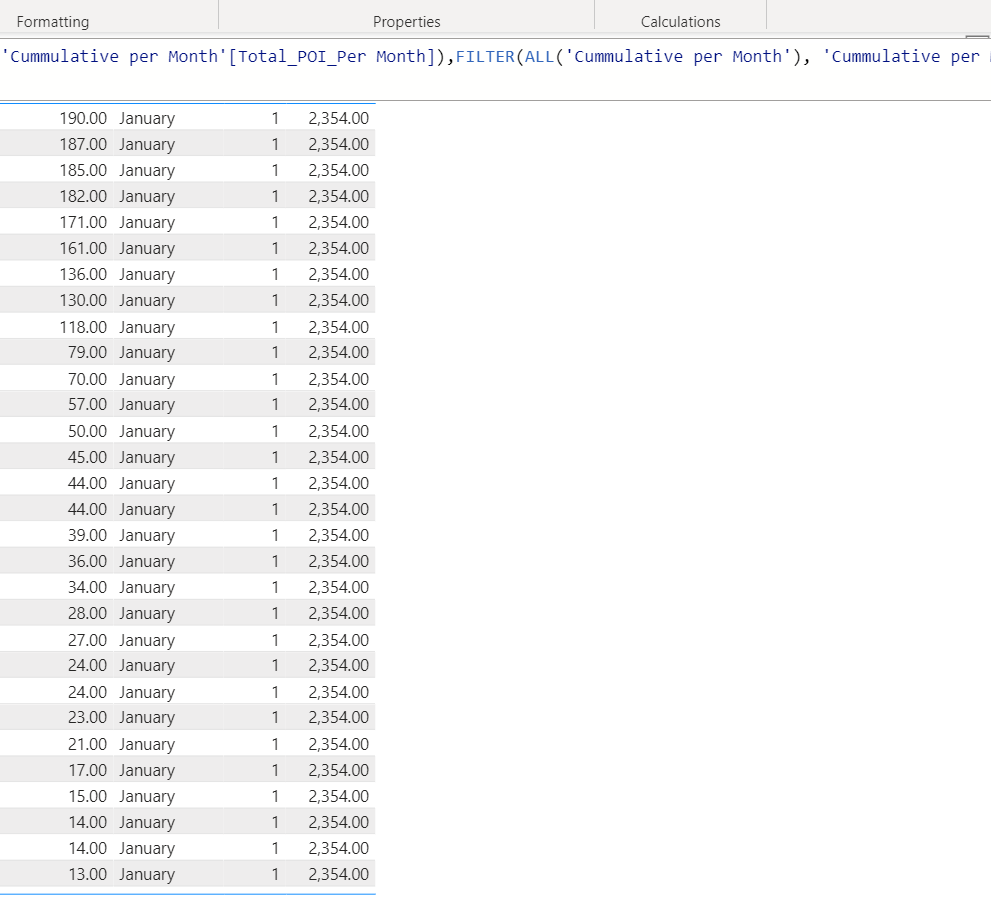
Task: Select the 27.00 cell
Action: point(87,640)
